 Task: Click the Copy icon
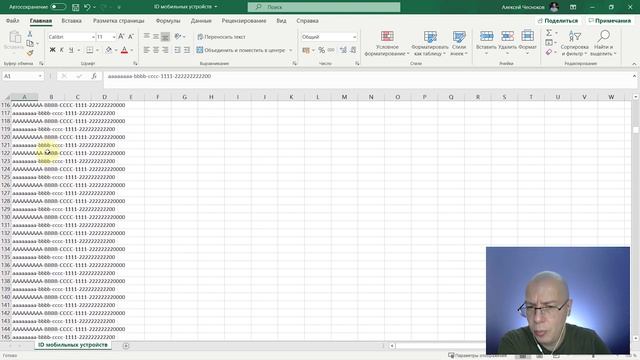tap(30, 43)
